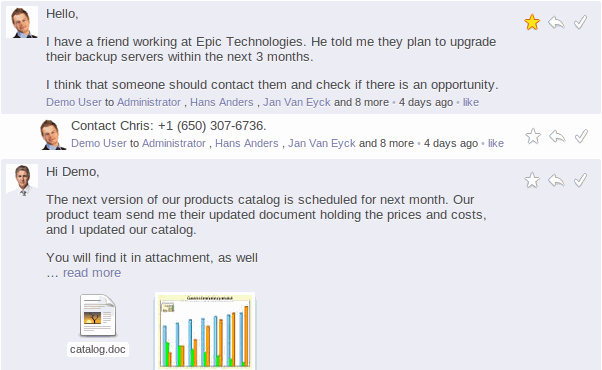This screenshot has height=370, width=602.
Task: Reply to the Contact Chris message
Action: 557,136
